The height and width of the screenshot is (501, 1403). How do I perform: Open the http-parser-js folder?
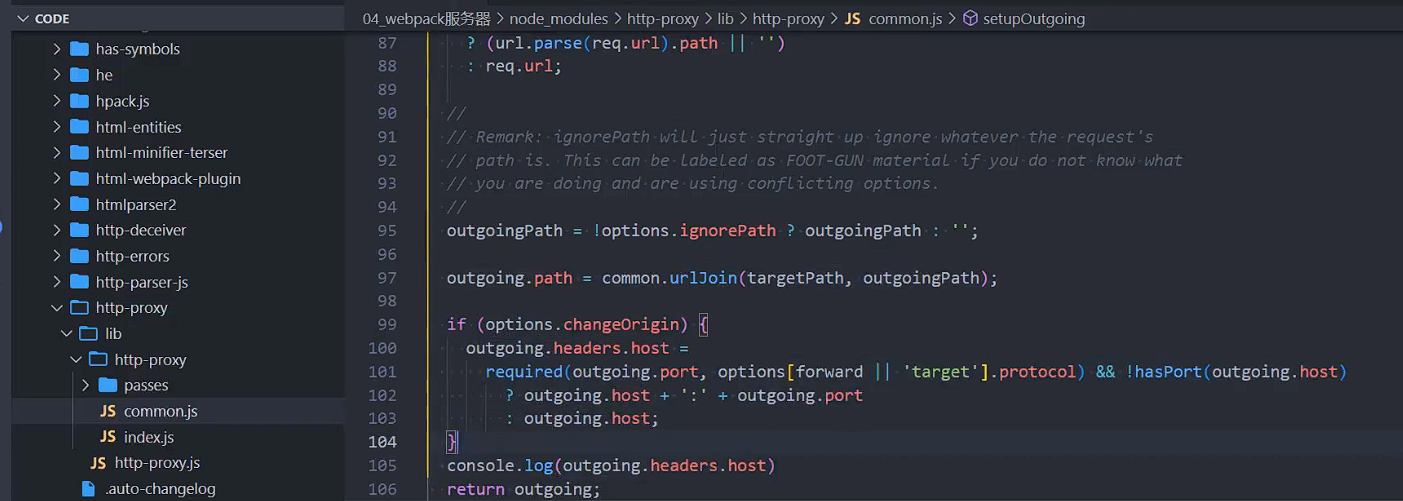[x=142, y=282]
